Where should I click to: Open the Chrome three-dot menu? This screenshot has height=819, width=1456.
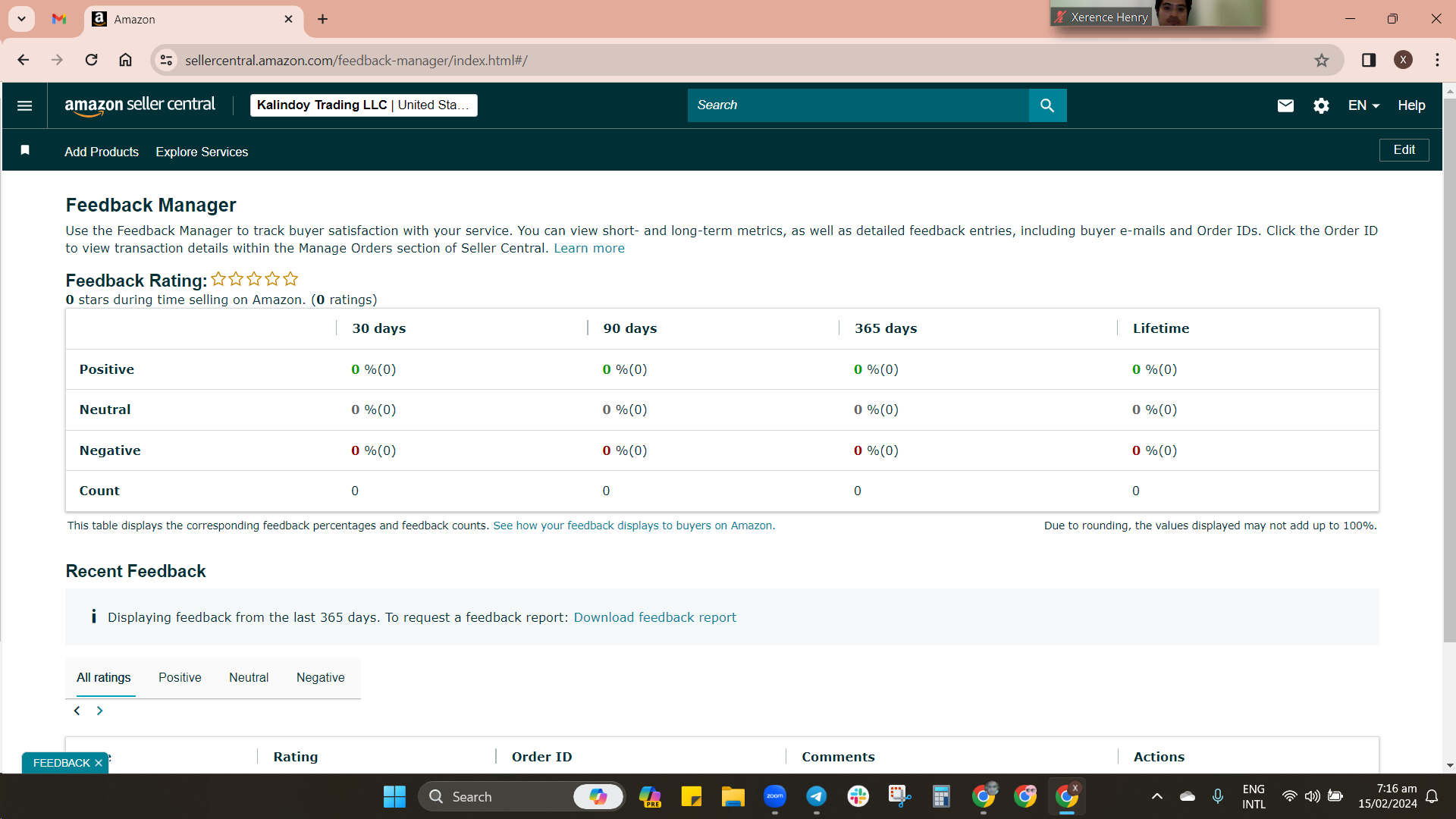[1438, 60]
